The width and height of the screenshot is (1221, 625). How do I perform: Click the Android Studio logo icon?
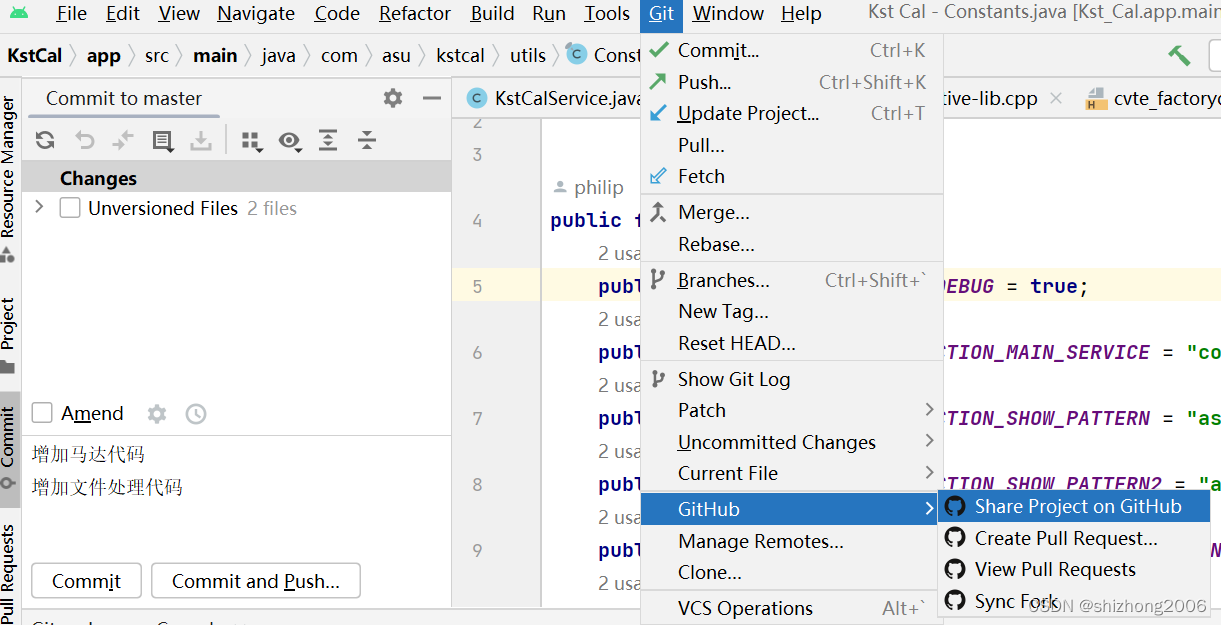tap(19, 14)
